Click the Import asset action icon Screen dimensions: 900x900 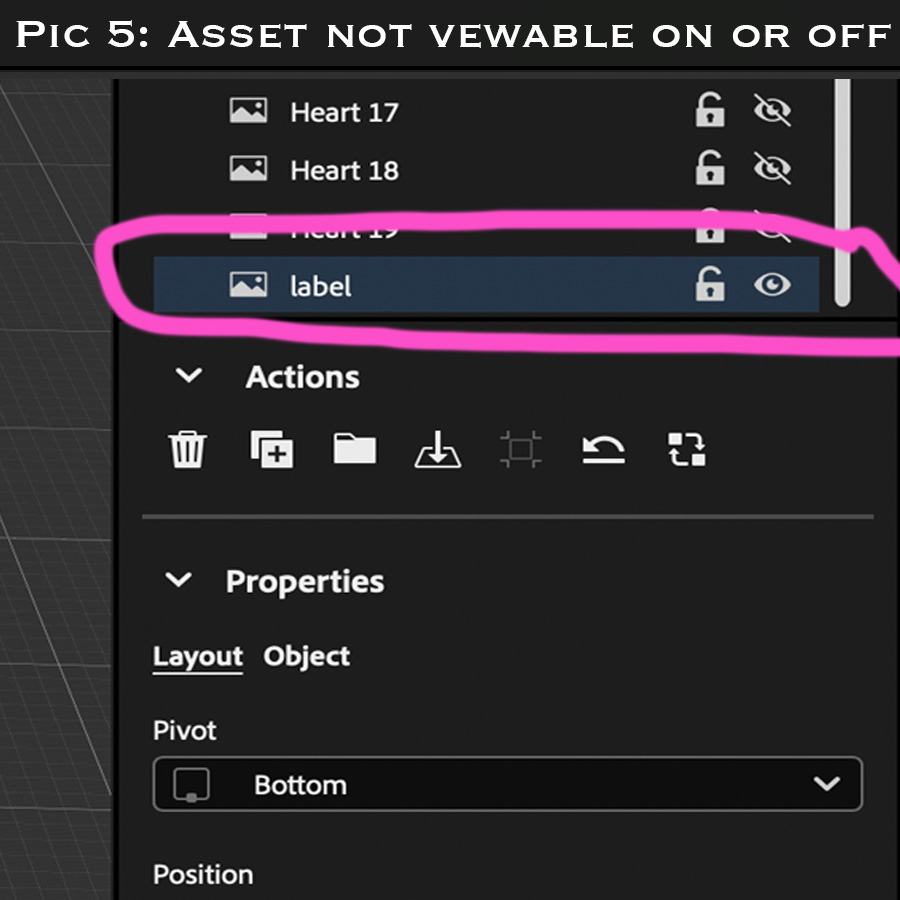[437, 449]
